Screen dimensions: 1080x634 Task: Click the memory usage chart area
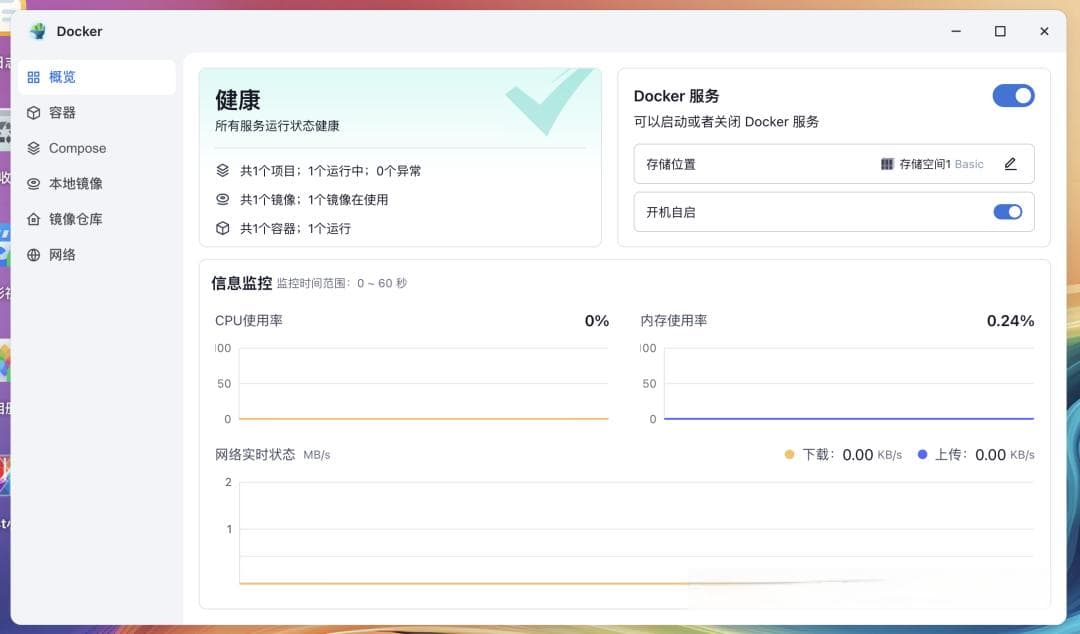849,383
